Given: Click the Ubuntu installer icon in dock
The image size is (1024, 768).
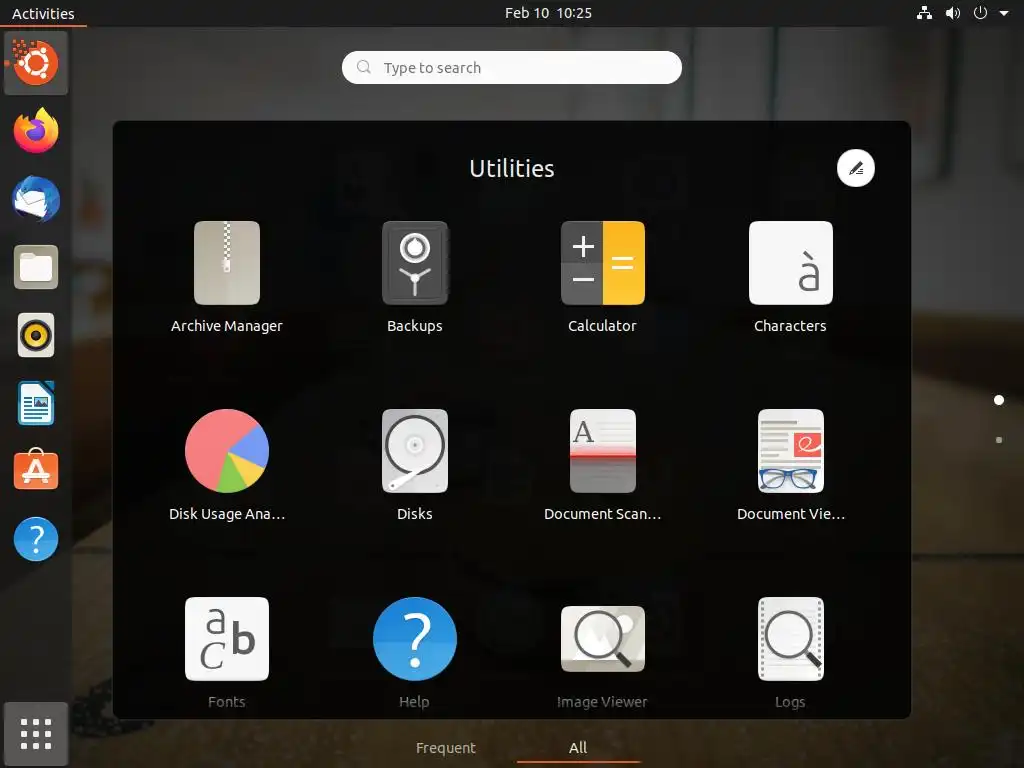Looking at the screenshot, I should click(x=36, y=63).
